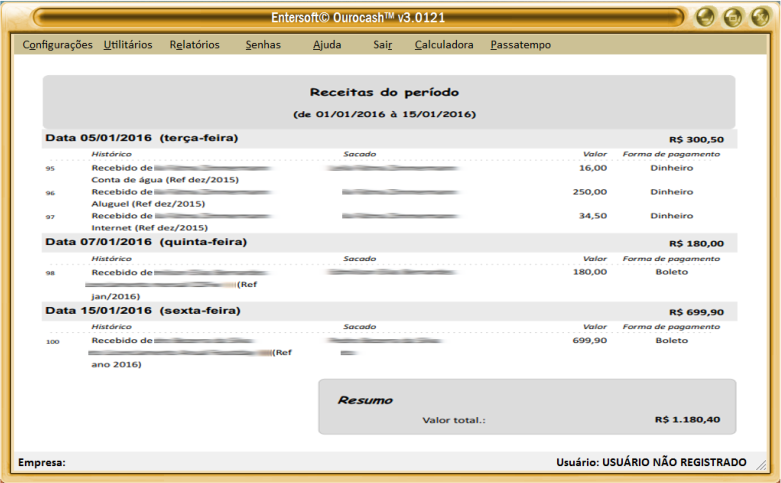Click the Aluguel entry valued 250,00
Viewport: 781px width, 483px height.
(x=148, y=203)
